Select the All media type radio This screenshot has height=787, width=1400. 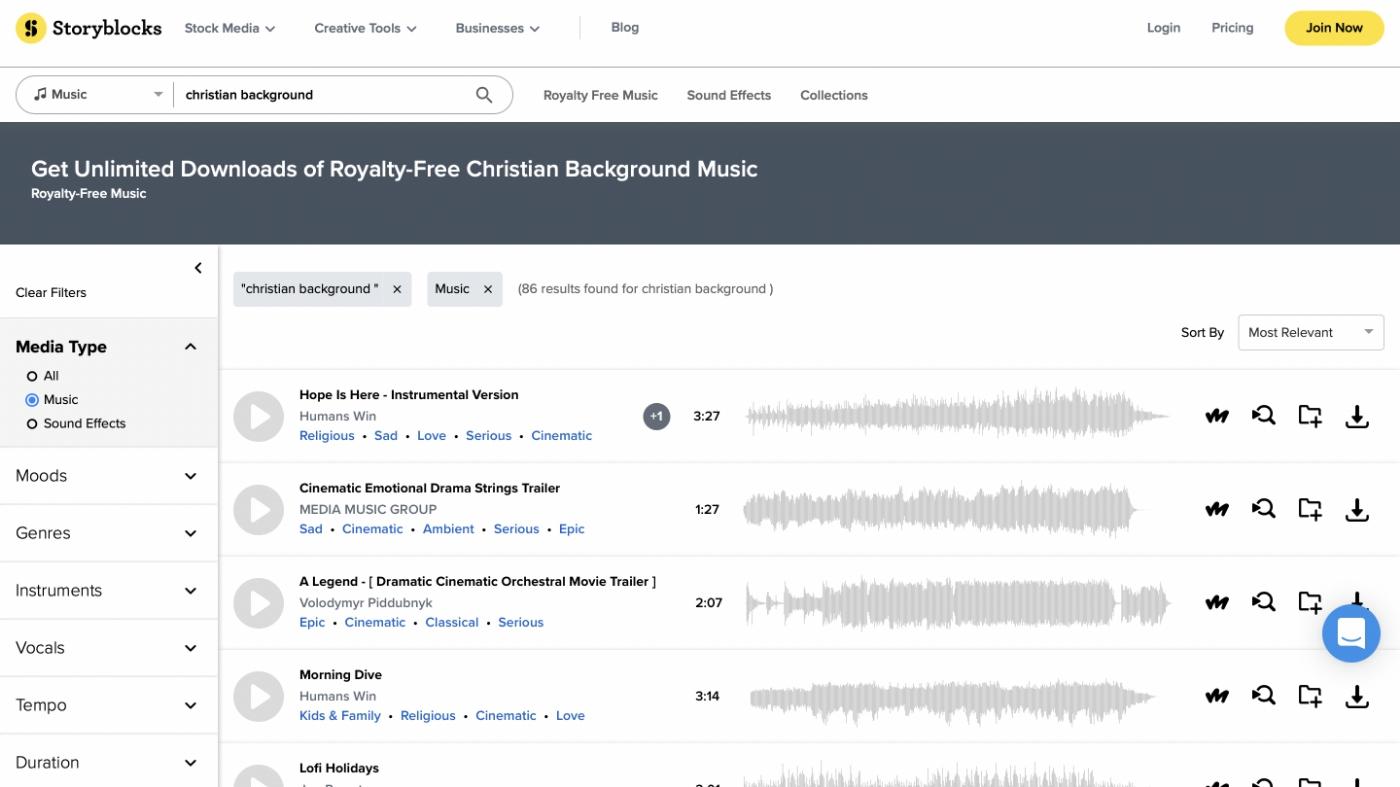32,376
